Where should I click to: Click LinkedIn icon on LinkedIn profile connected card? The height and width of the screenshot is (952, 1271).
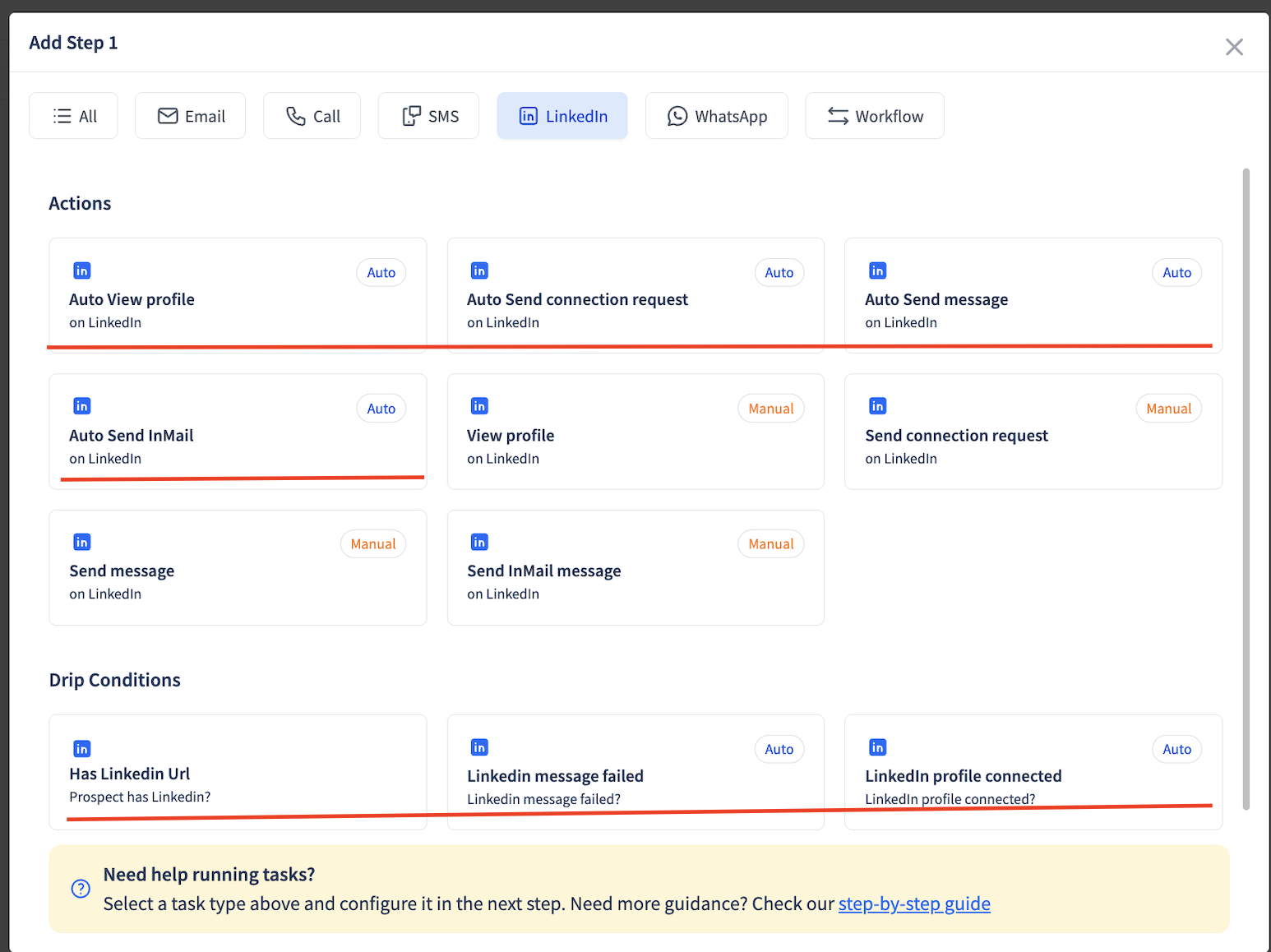pos(877,747)
